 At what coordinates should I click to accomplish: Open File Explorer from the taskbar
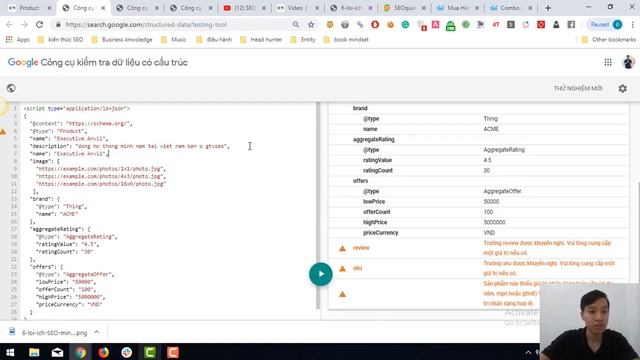34,352
